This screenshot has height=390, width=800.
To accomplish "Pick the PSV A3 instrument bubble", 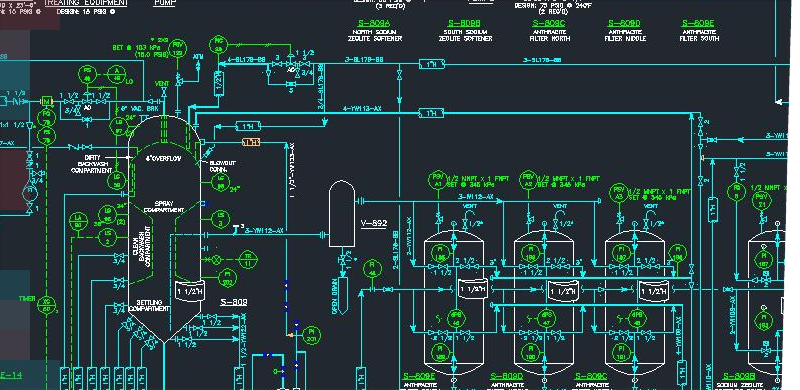I will click(x=619, y=193).
